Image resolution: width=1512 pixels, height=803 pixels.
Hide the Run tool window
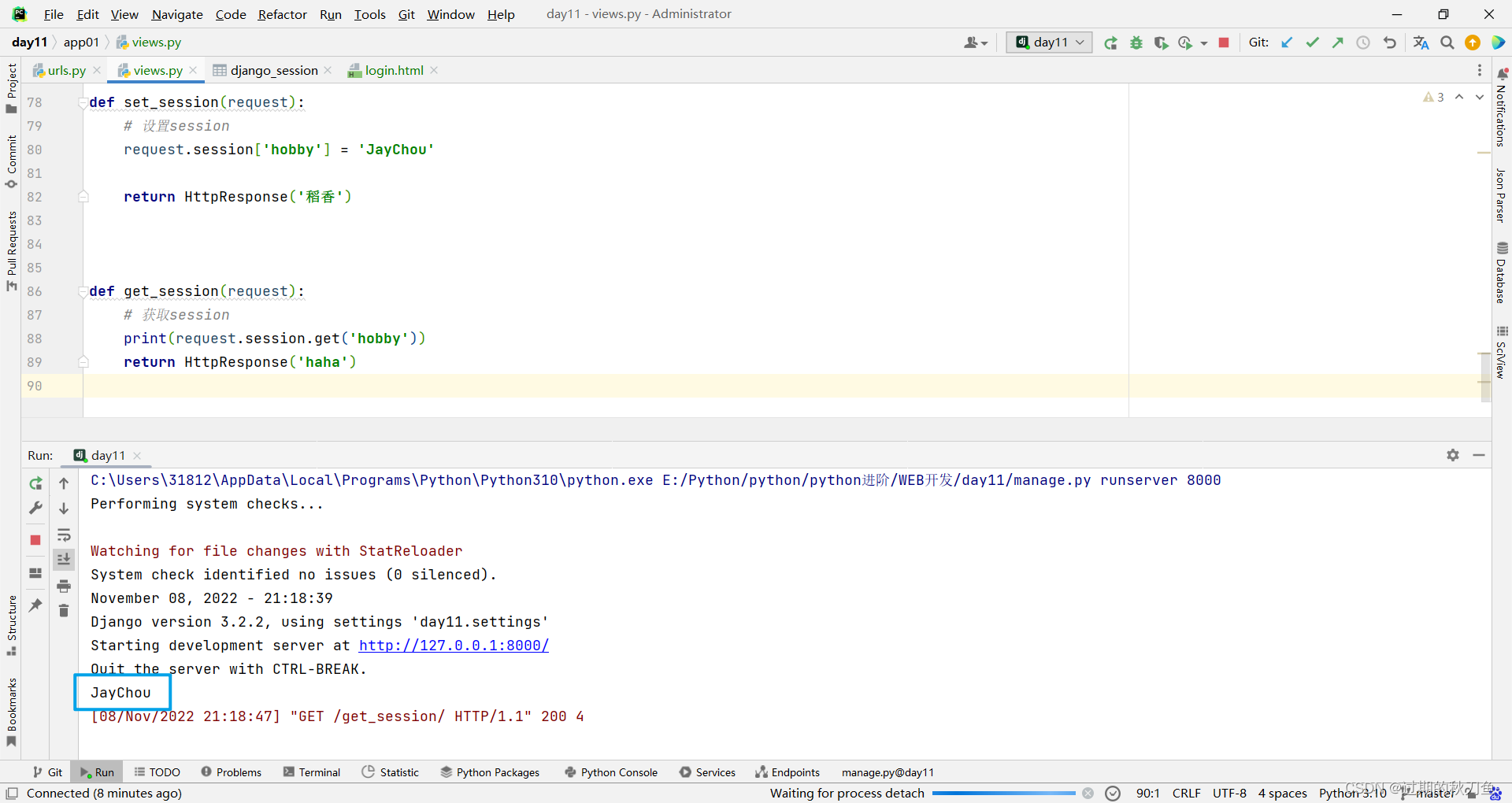[1479, 455]
